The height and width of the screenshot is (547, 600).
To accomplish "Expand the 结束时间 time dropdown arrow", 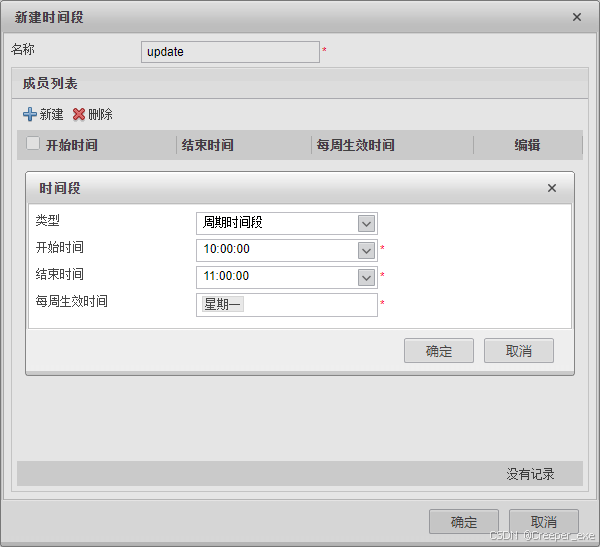I will (x=366, y=278).
